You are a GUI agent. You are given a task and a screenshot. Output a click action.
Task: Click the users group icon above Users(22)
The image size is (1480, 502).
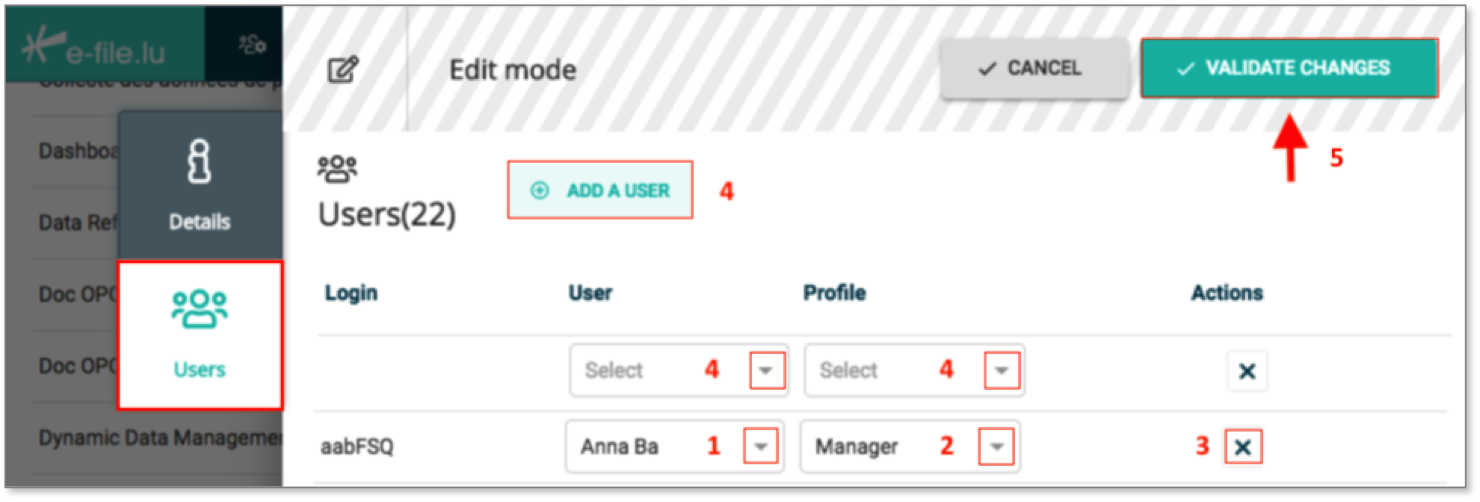(x=337, y=168)
